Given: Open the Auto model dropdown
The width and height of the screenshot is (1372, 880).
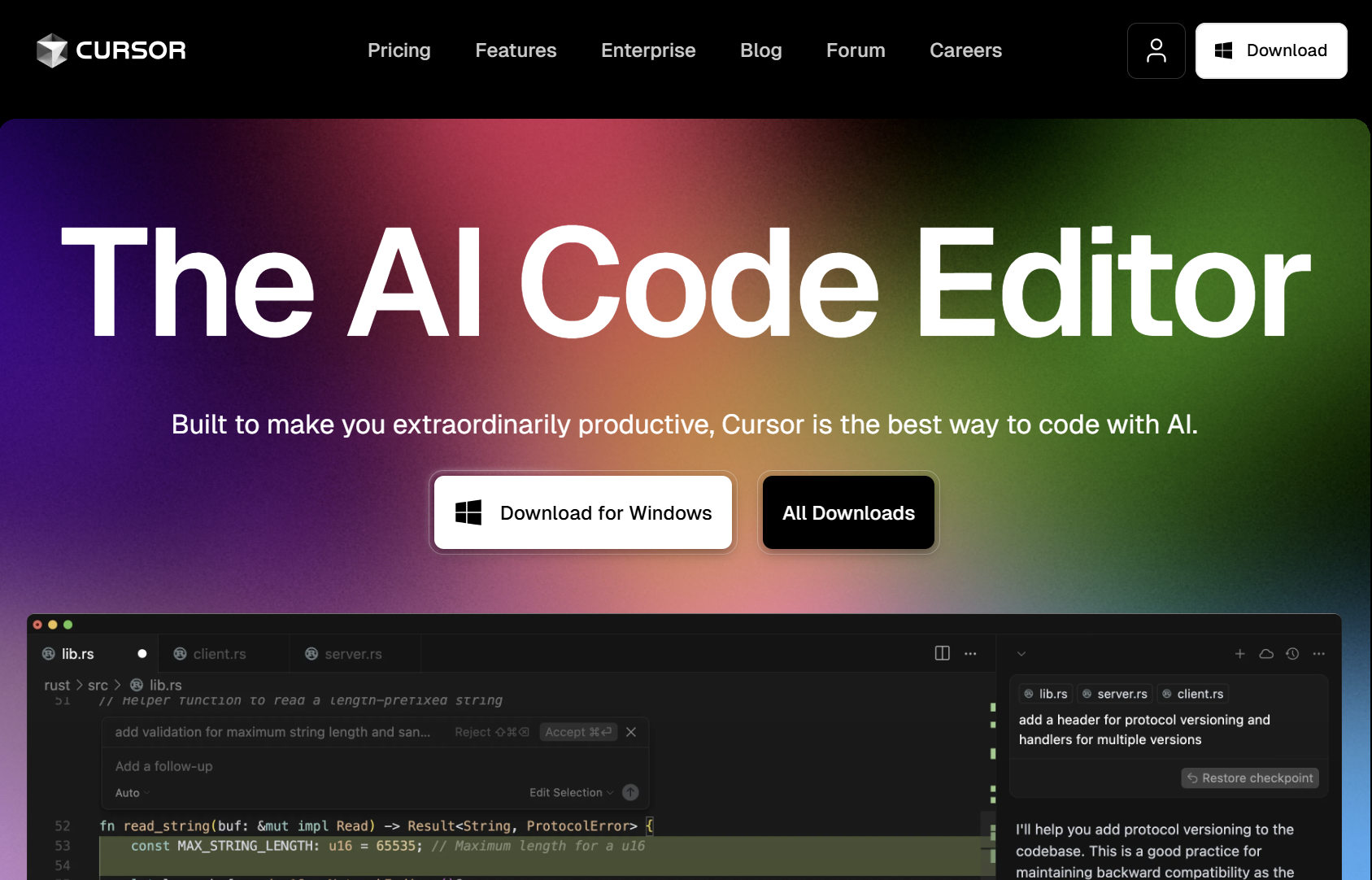Looking at the screenshot, I should tap(133, 793).
